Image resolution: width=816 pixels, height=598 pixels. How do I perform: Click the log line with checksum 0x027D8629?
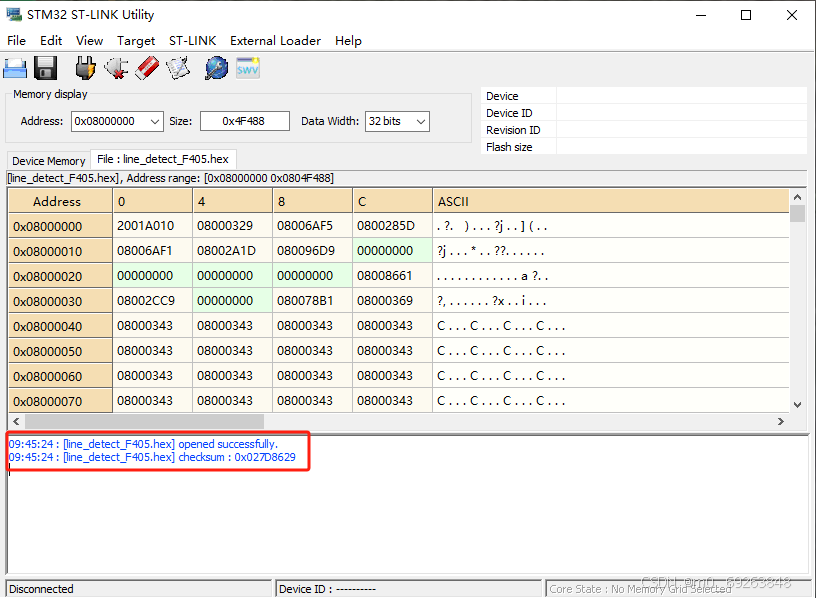[152, 457]
